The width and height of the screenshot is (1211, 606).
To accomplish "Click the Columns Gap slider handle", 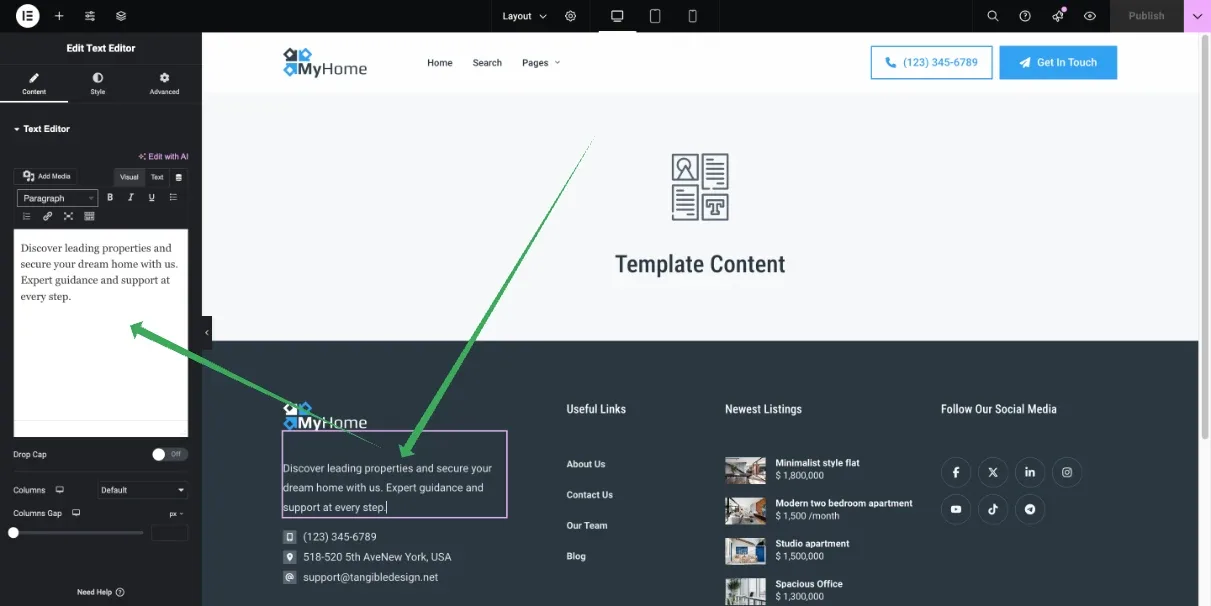I will (x=14, y=533).
